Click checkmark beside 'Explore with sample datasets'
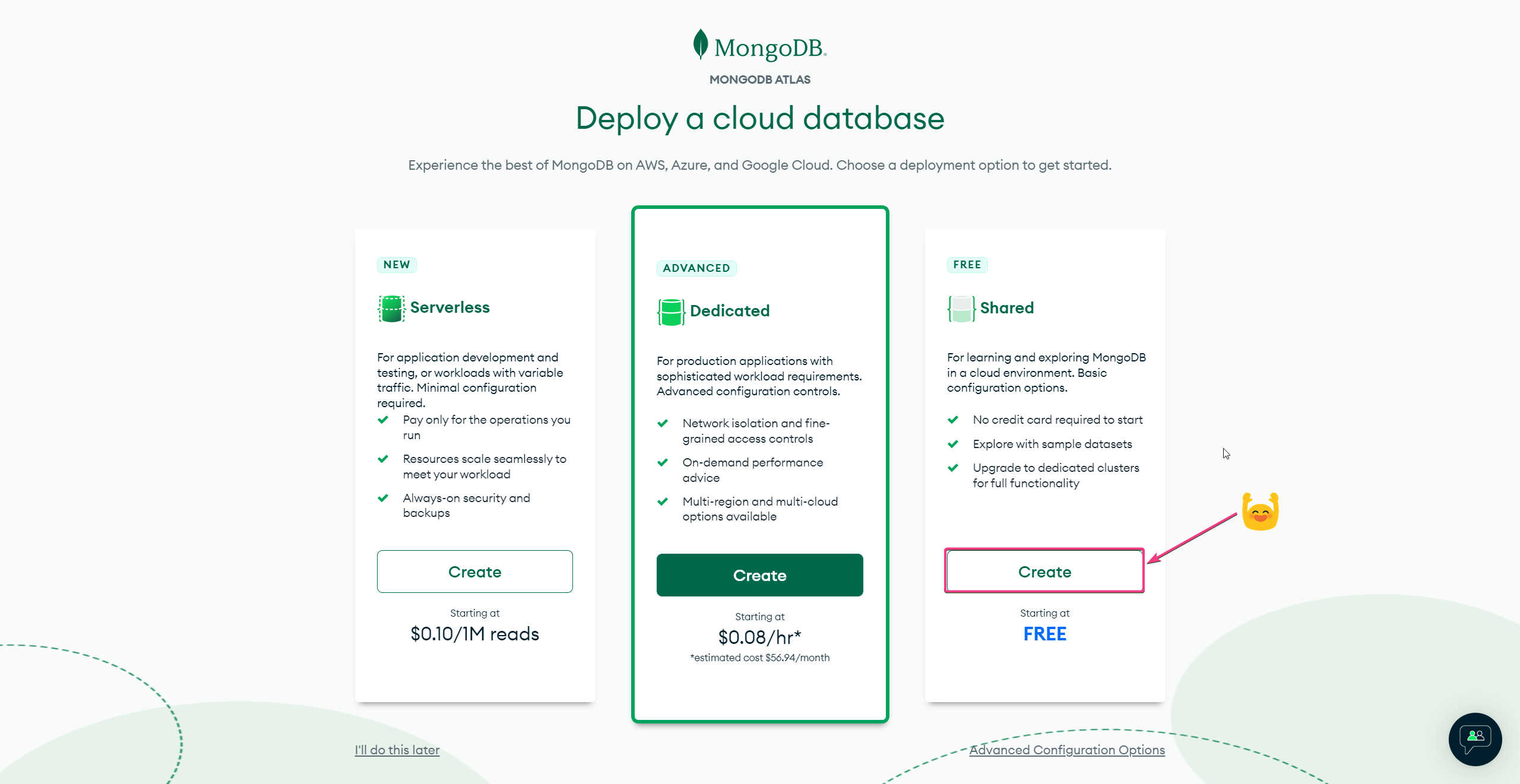The height and width of the screenshot is (784, 1520). tap(953, 444)
